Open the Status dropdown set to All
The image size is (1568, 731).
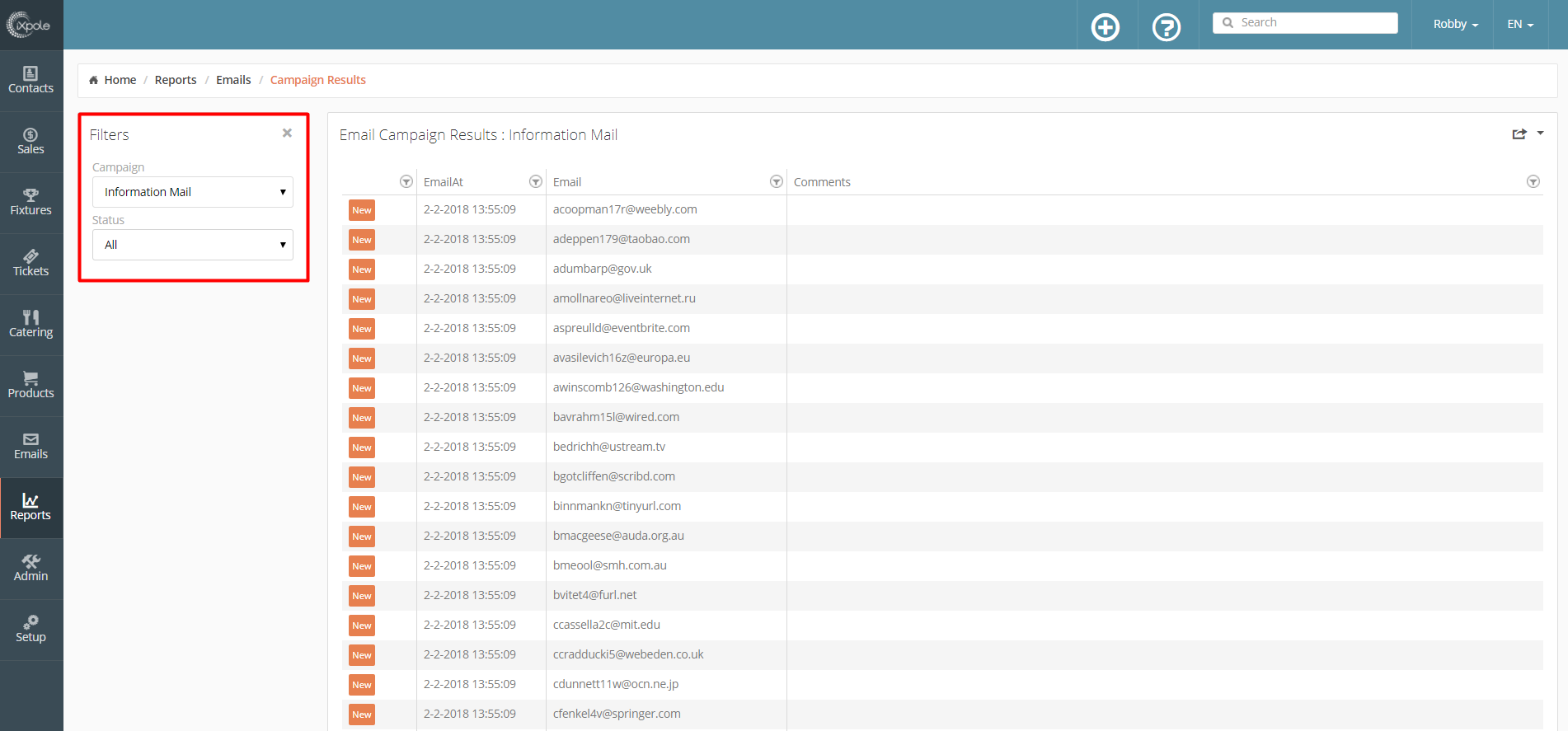[193, 245]
